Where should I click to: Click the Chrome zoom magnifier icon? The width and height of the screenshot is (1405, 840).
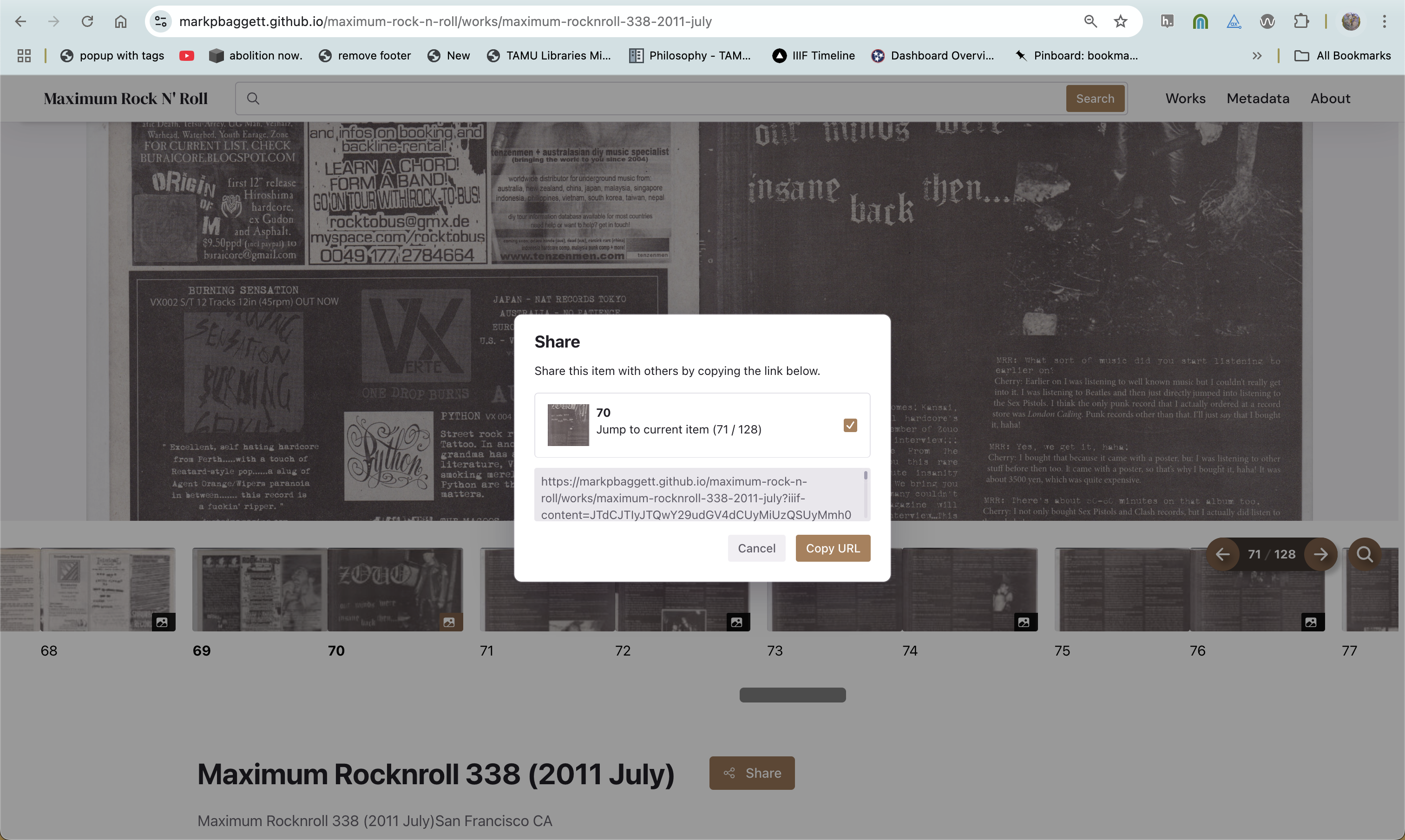click(1090, 21)
